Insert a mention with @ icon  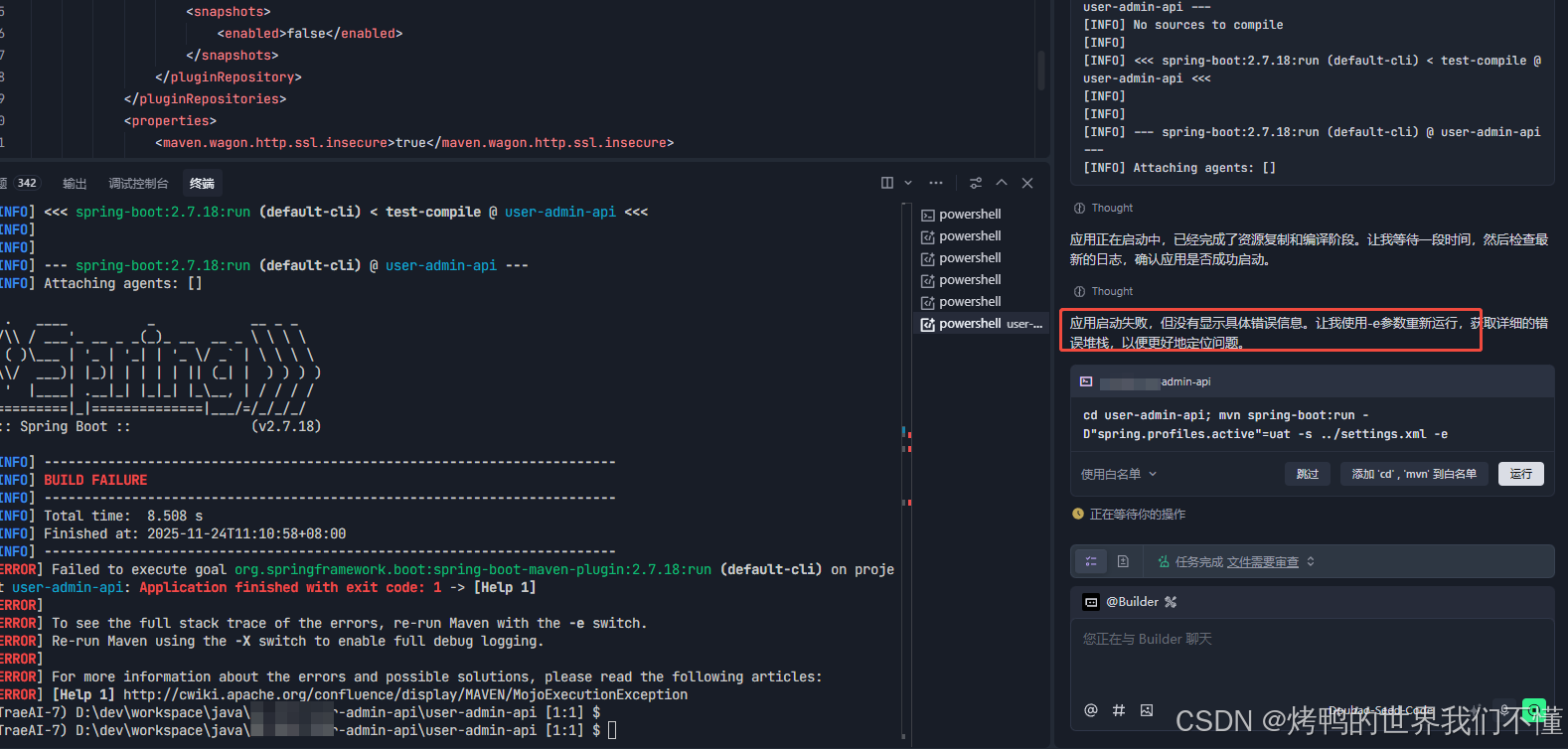pyautogui.click(x=1091, y=710)
